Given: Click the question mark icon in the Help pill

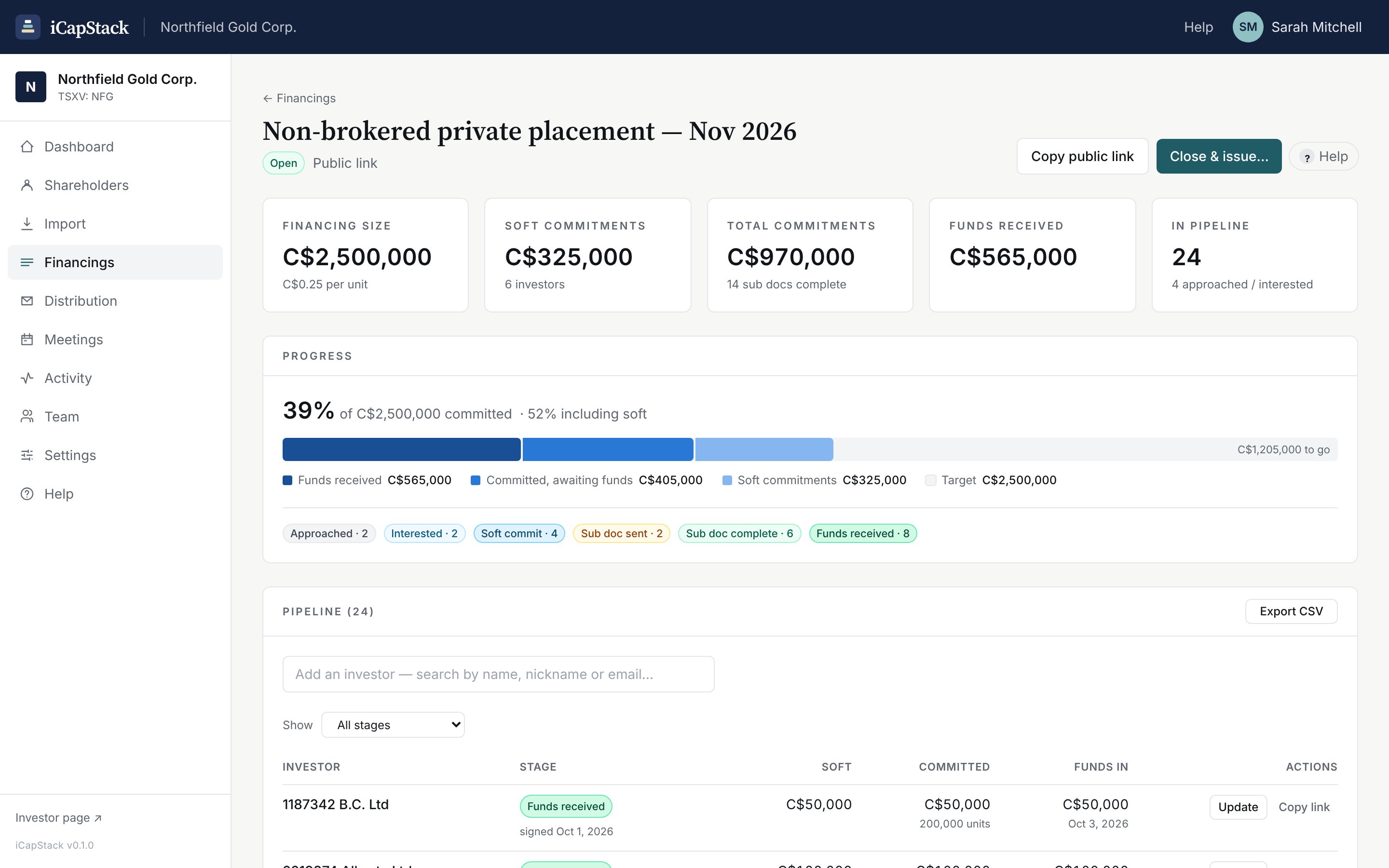Looking at the screenshot, I should pos(1307,157).
